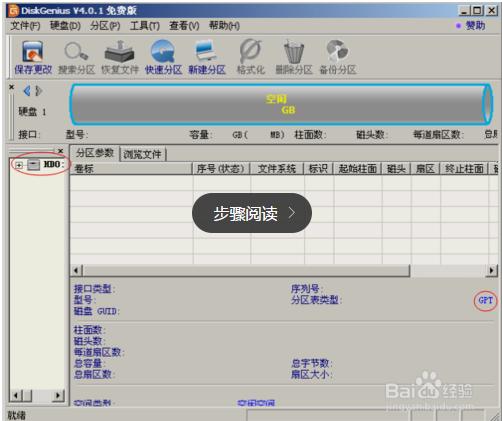Screen dimensions: 502x421
Task: Click partition table left scroll arrow
Action: [x=76, y=270]
